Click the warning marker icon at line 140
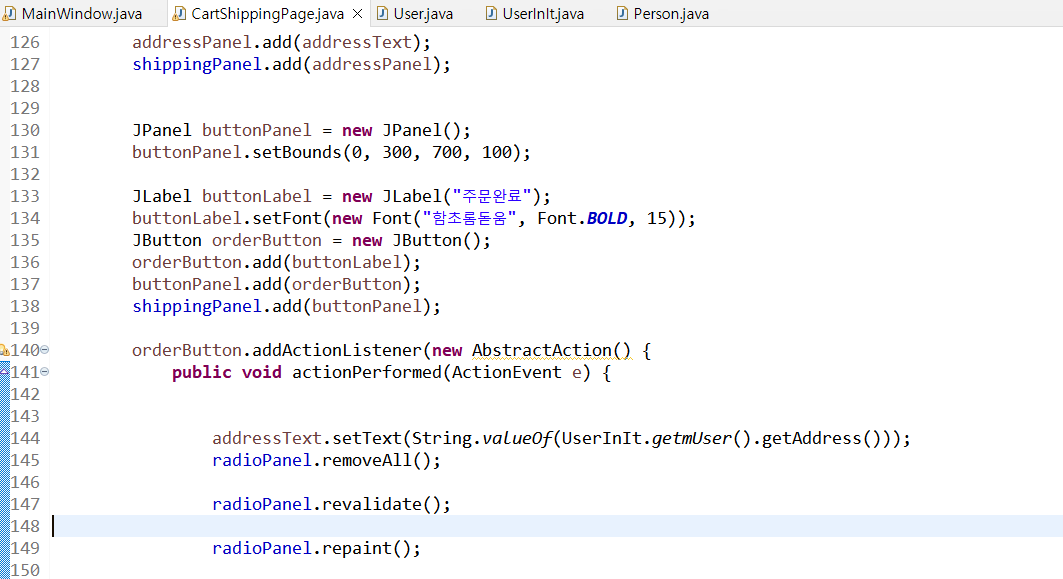Image resolution: width=1063 pixels, height=579 pixels. pyautogui.click(x=4, y=351)
